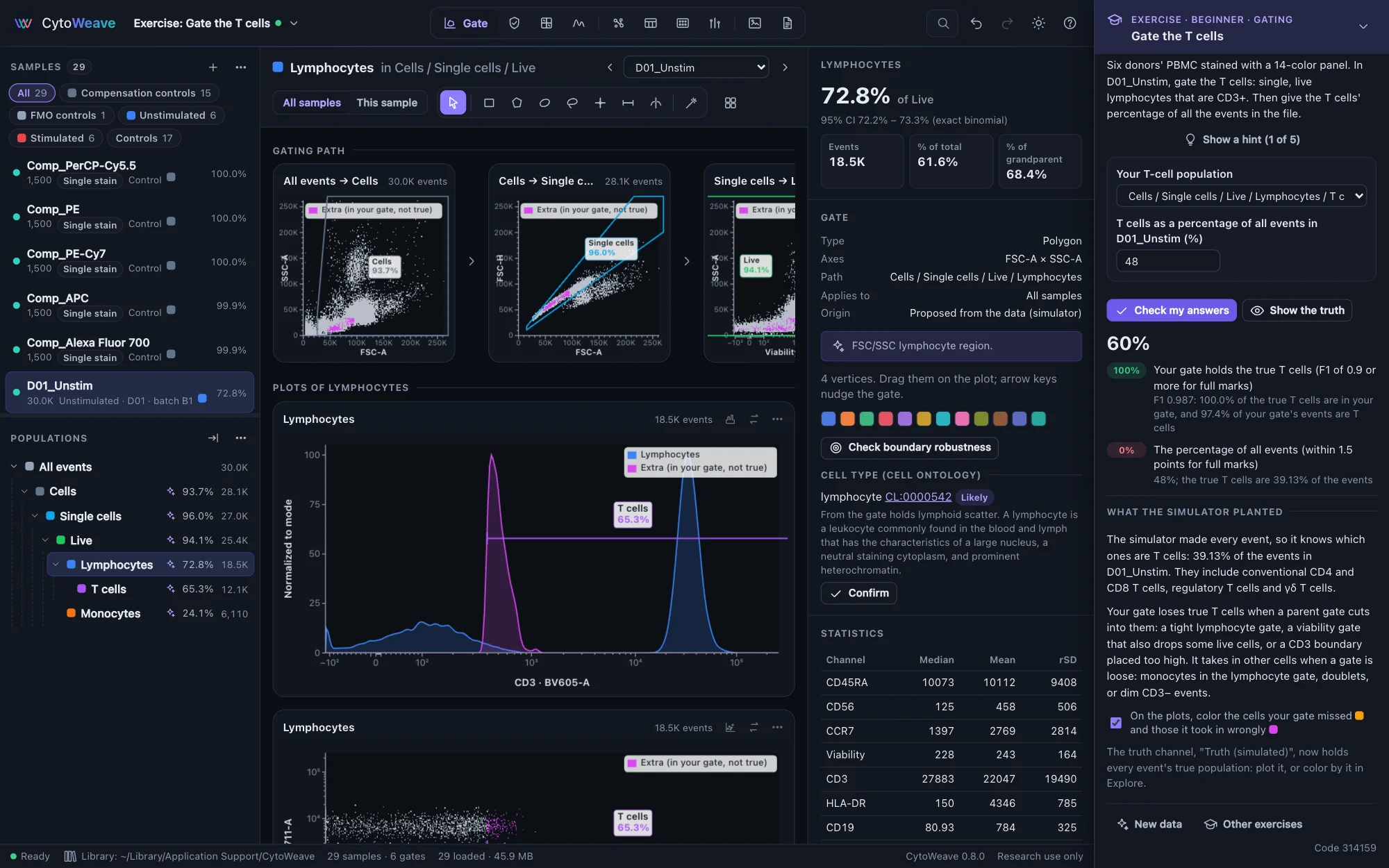Toggle the light/dark theme sun icon
The width and height of the screenshot is (1389, 868).
point(1038,23)
